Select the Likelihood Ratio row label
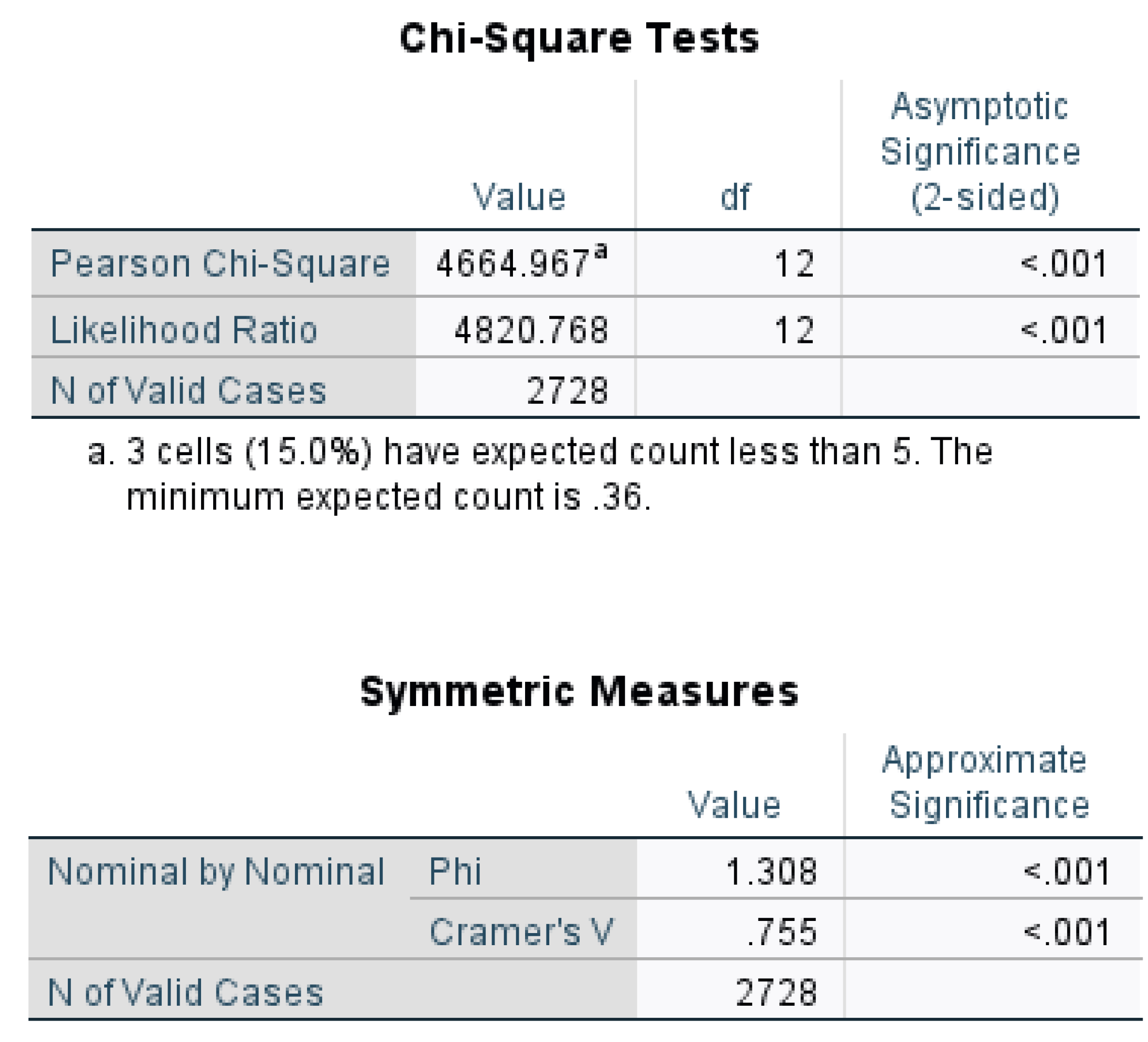This screenshot has width=1148, height=1042. tap(184, 330)
